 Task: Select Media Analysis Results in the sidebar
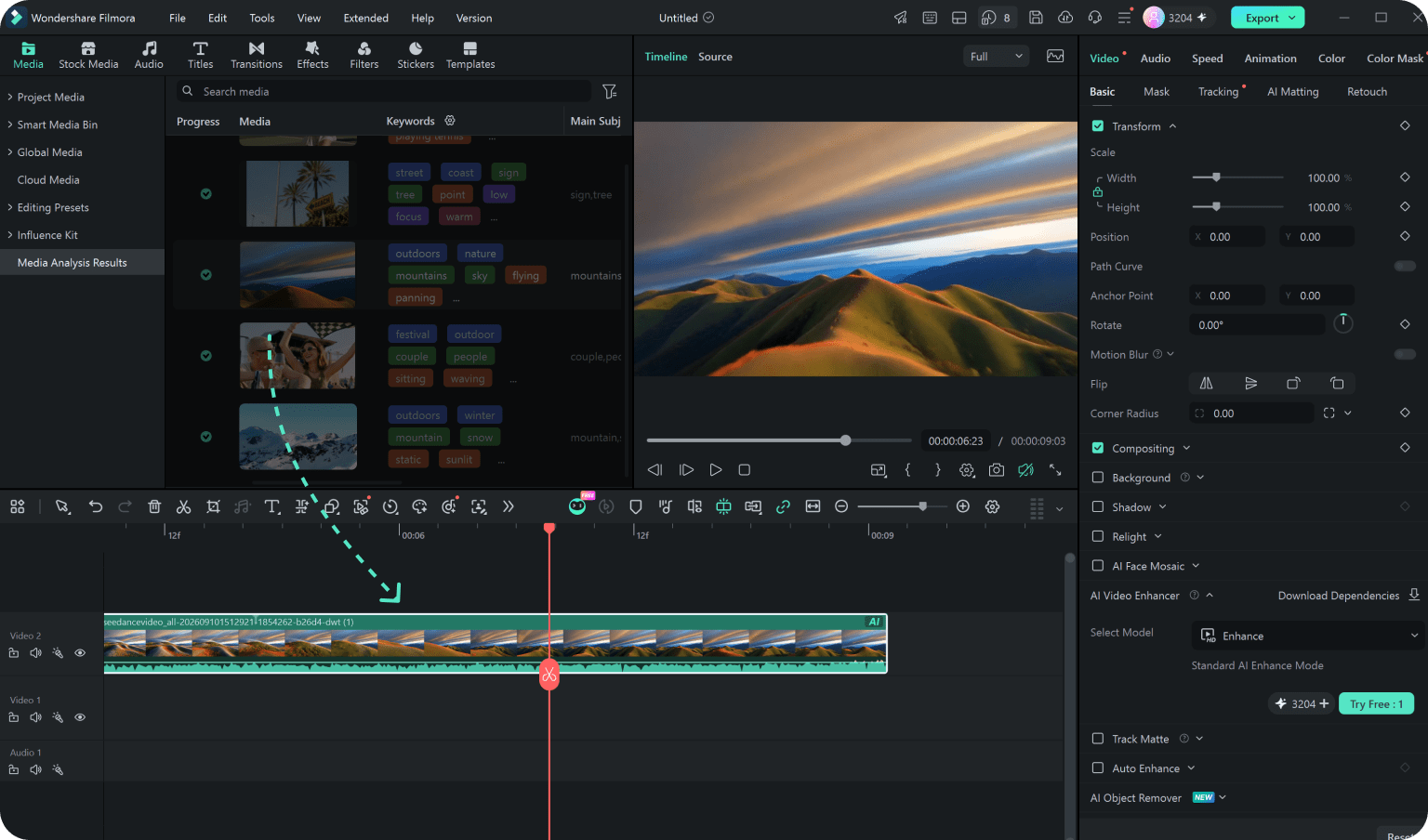click(x=82, y=263)
